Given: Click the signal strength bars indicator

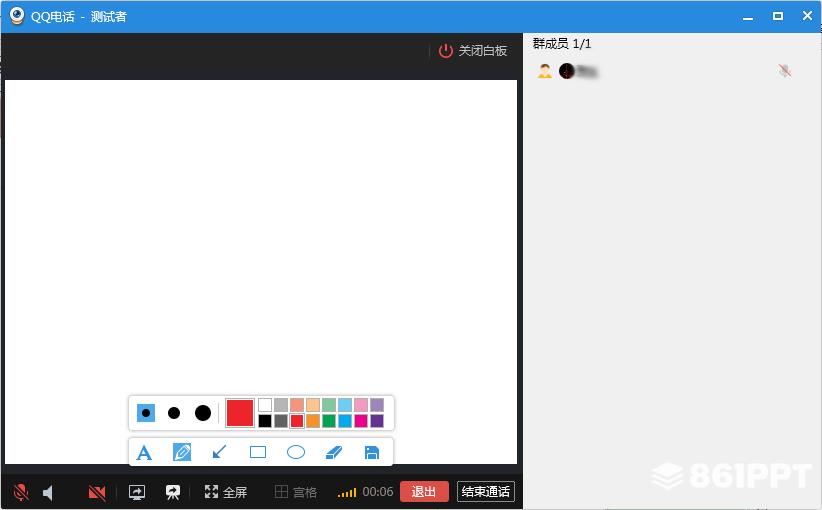Looking at the screenshot, I should click(347, 492).
